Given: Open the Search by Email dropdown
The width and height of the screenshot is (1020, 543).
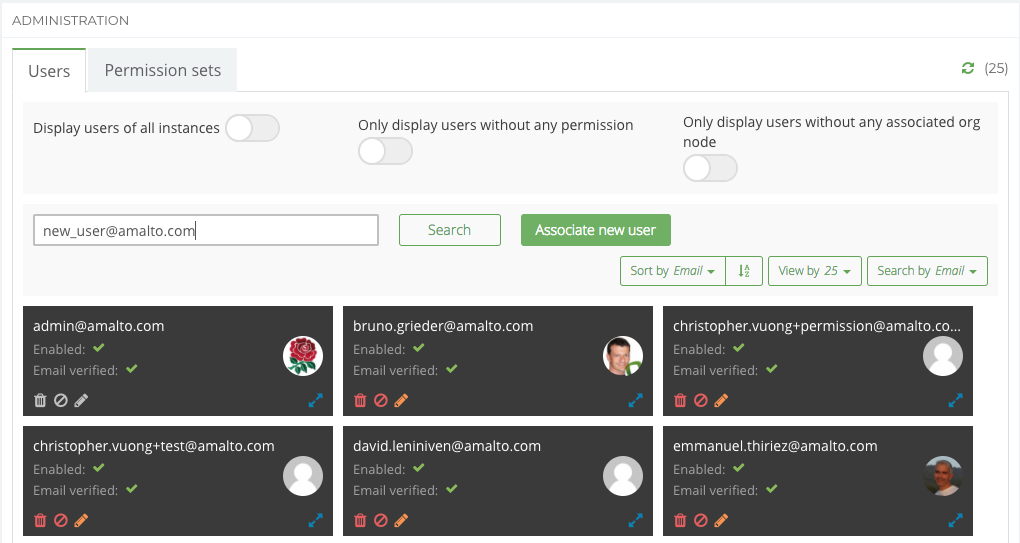Looking at the screenshot, I should point(927,271).
